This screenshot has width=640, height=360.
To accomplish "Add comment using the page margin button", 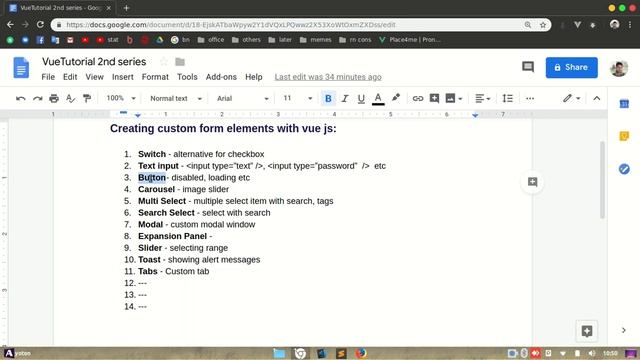I will (x=532, y=182).
